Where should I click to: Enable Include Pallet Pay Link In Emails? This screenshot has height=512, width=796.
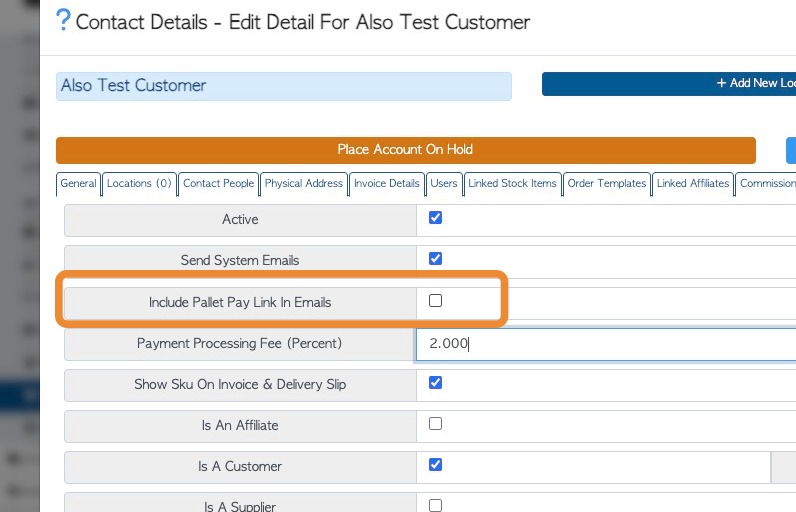coord(435,301)
